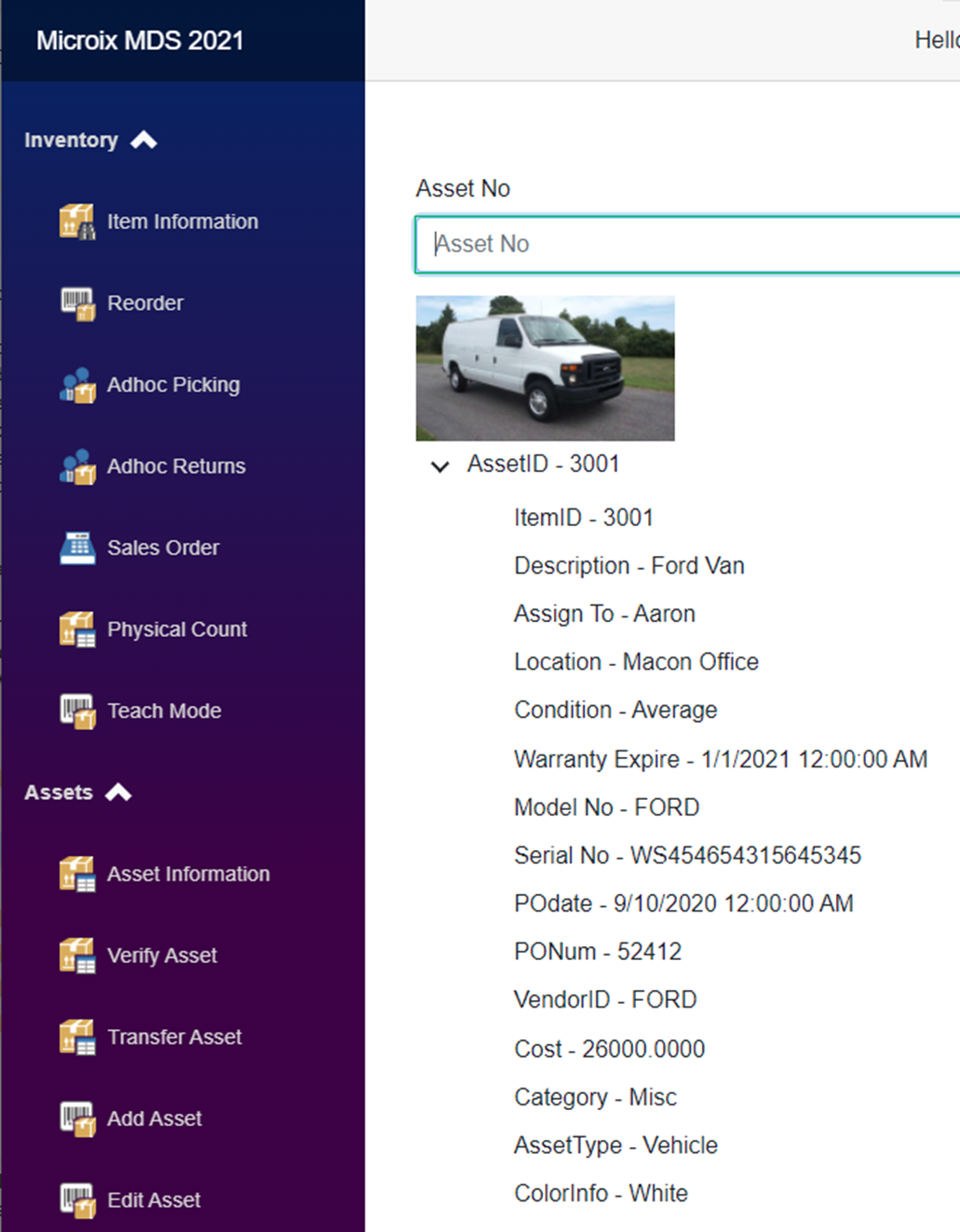Click the Teach Mode icon
This screenshot has width=960, height=1232.
tap(77, 711)
